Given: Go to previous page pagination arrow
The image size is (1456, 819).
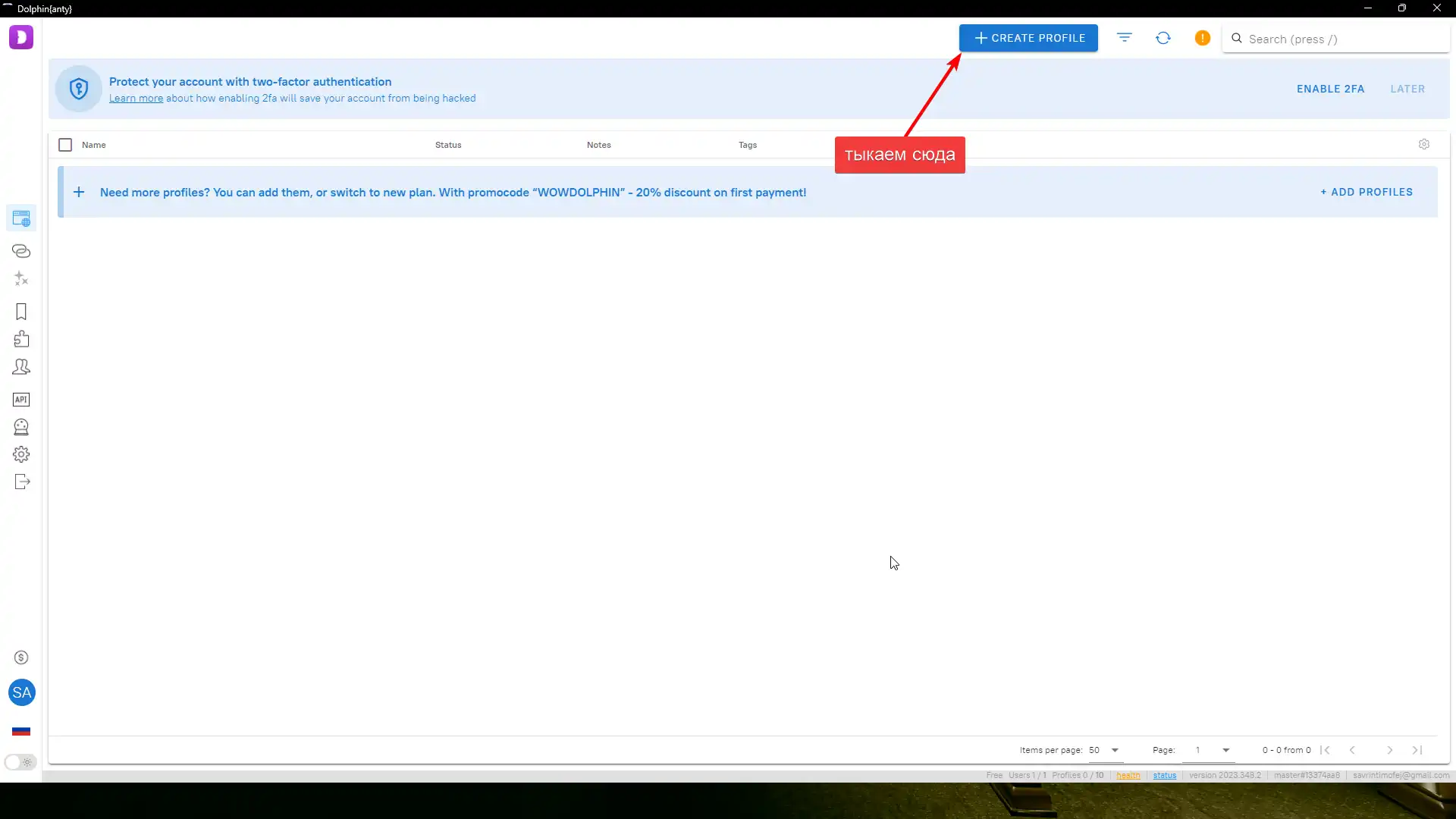Looking at the screenshot, I should coord(1352,750).
